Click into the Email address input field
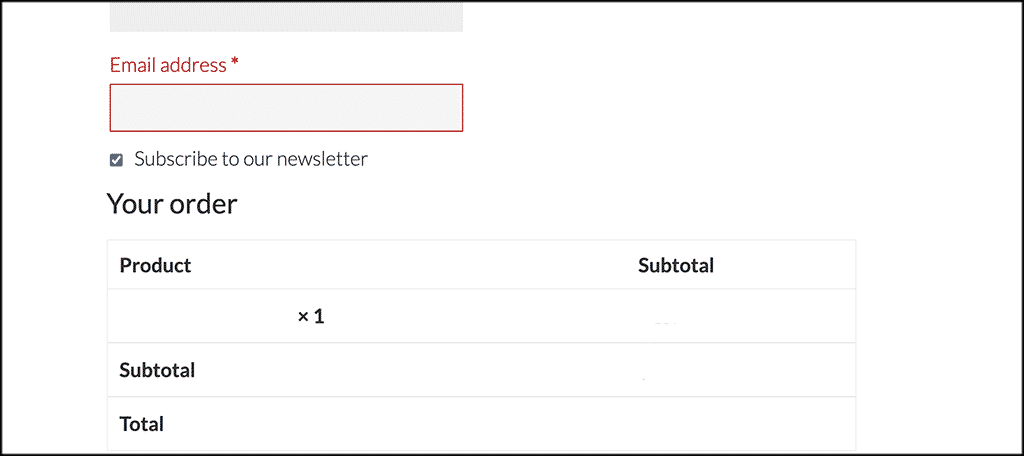The image size is (1024, 456). click(x=286, y=108)
